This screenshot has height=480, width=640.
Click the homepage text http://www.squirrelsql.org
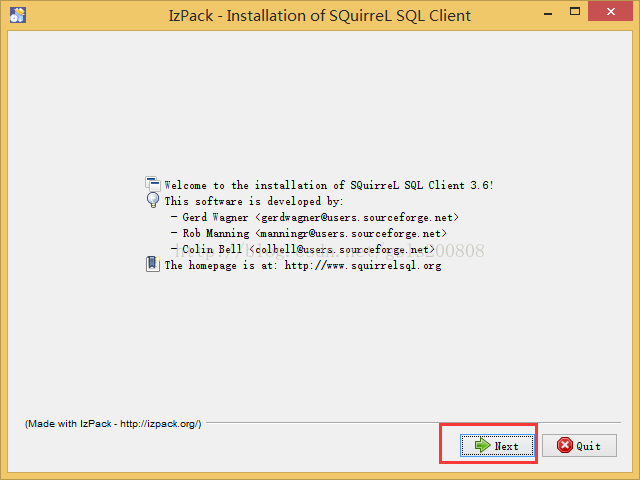click(x=363, y=266)
